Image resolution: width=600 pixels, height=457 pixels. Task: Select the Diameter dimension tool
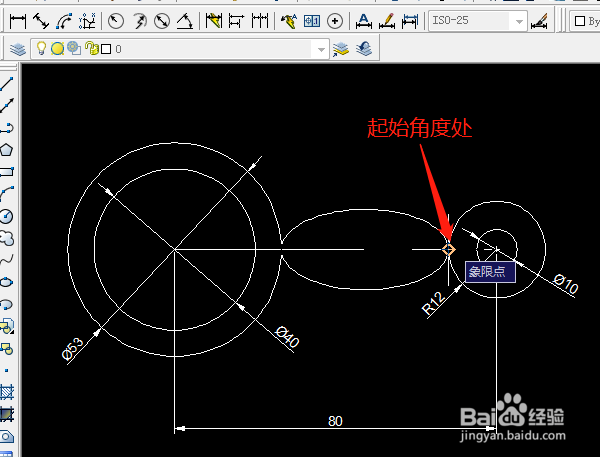(x=162, y=21)
